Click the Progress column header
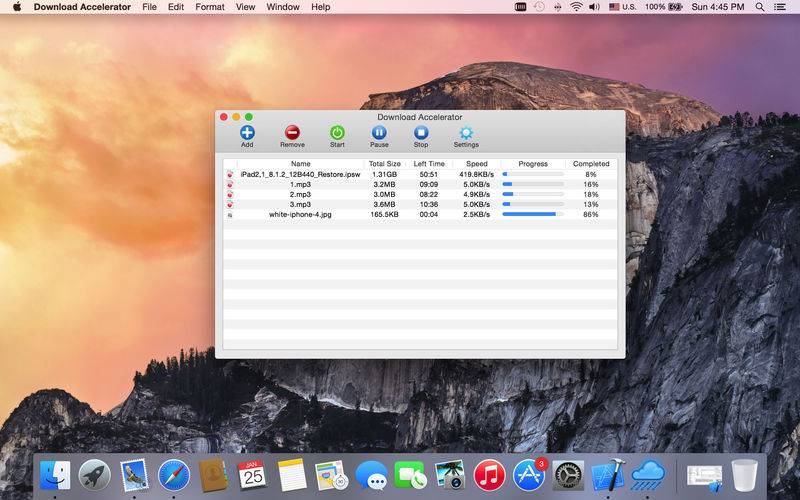The height and width of the screenshot is (500, 800). pos(533,164)
